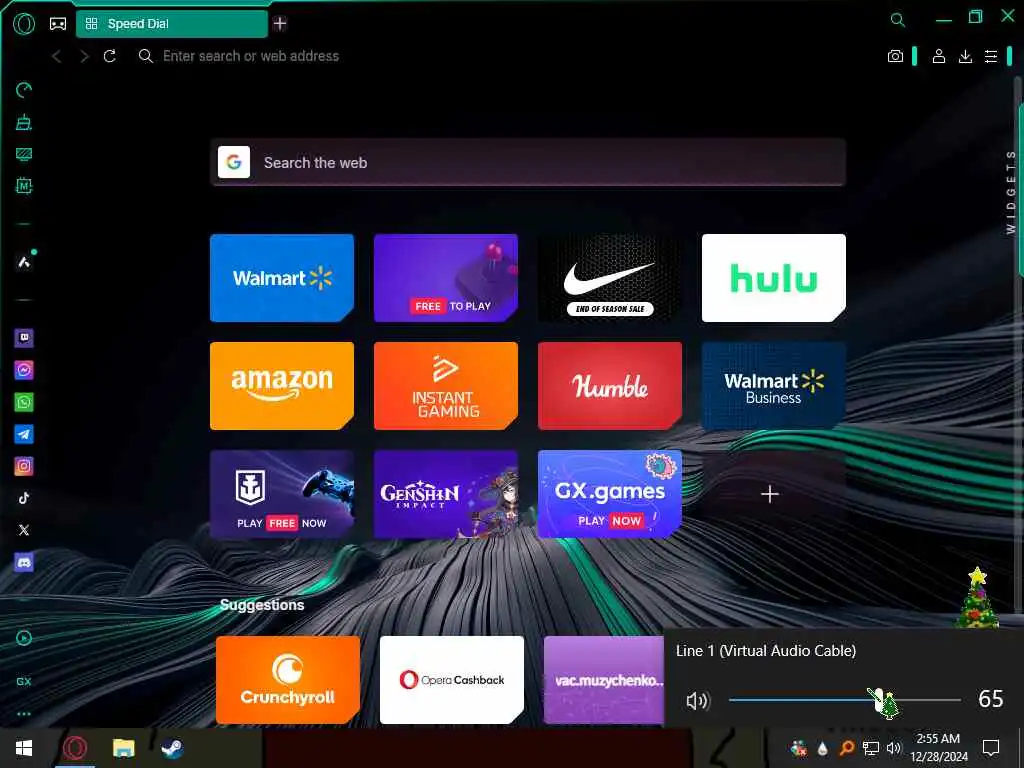Open the Free To Play tile

[x=446, y=278]
